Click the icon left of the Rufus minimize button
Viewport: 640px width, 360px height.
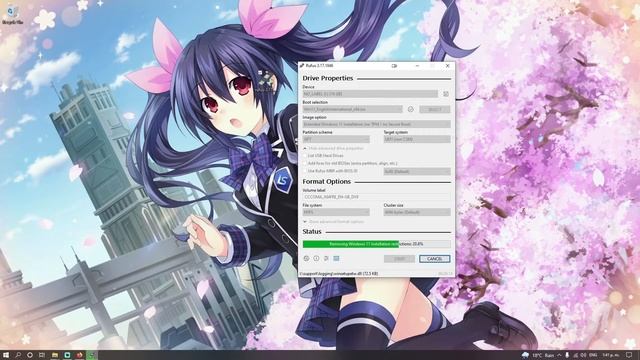pyautogui.click(x=394, y=65)
